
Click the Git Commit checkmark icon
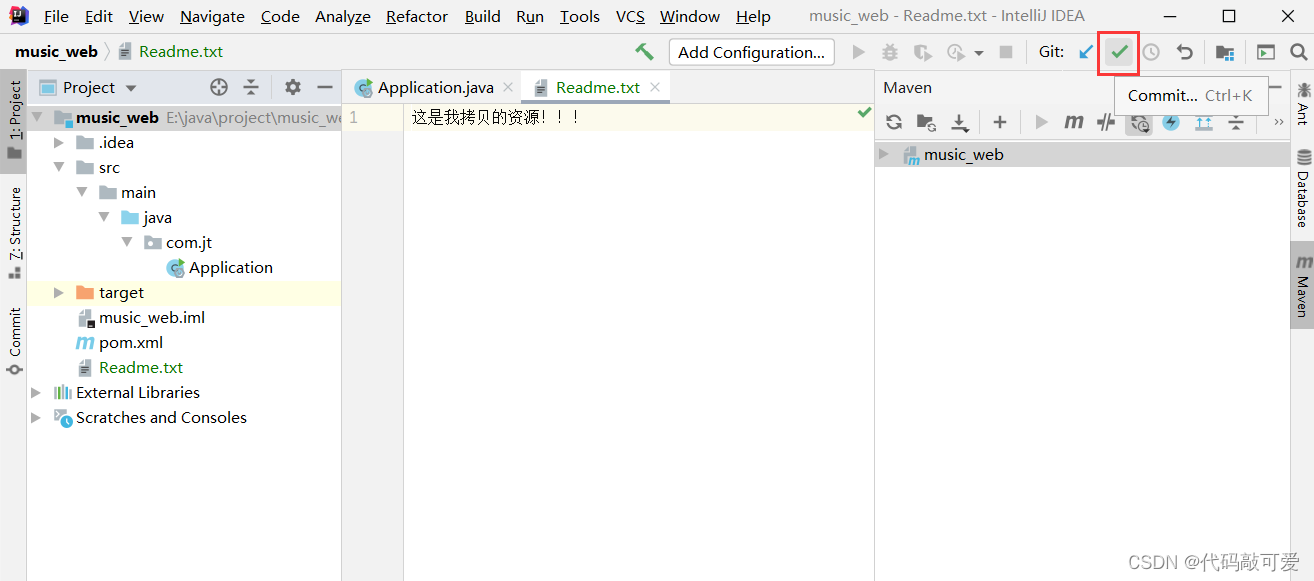pos(1119,52)
